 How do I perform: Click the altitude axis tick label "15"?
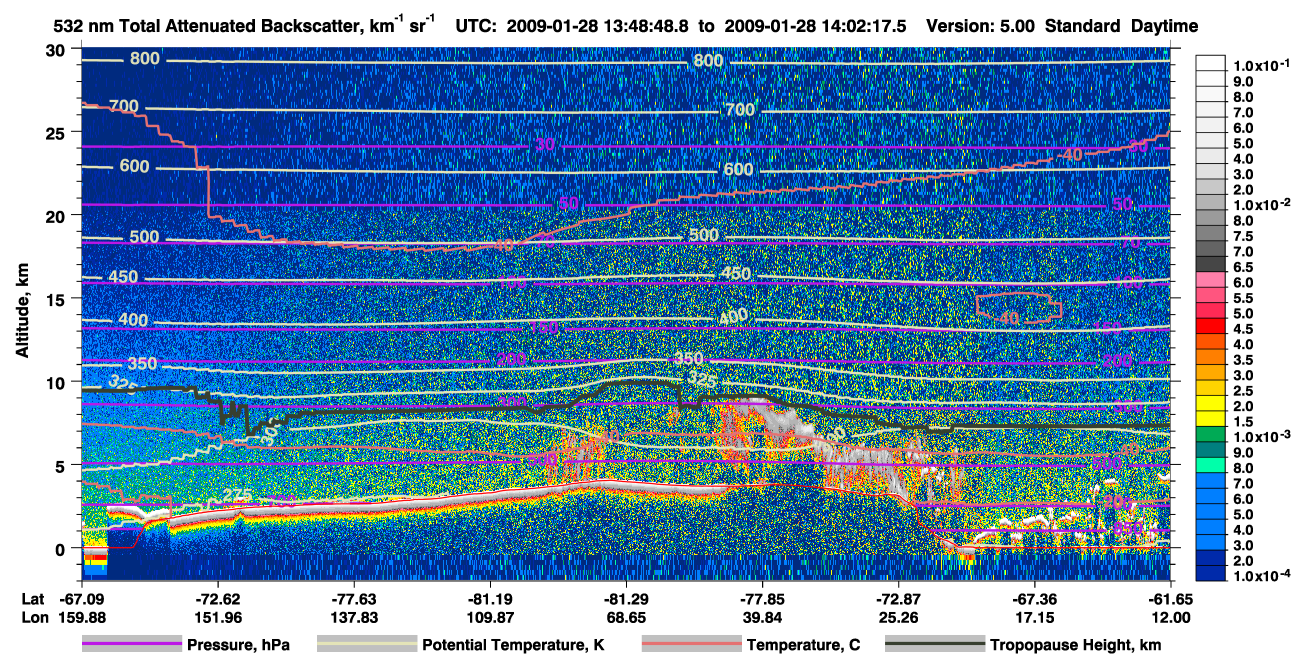(58, 299)
